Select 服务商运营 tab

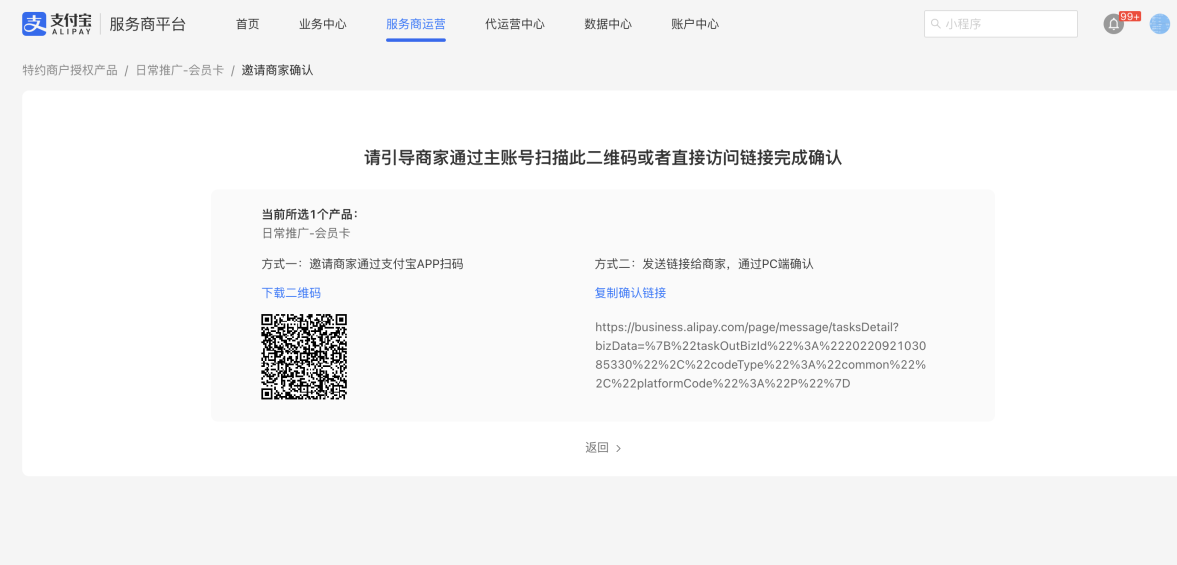pos(416,24)
